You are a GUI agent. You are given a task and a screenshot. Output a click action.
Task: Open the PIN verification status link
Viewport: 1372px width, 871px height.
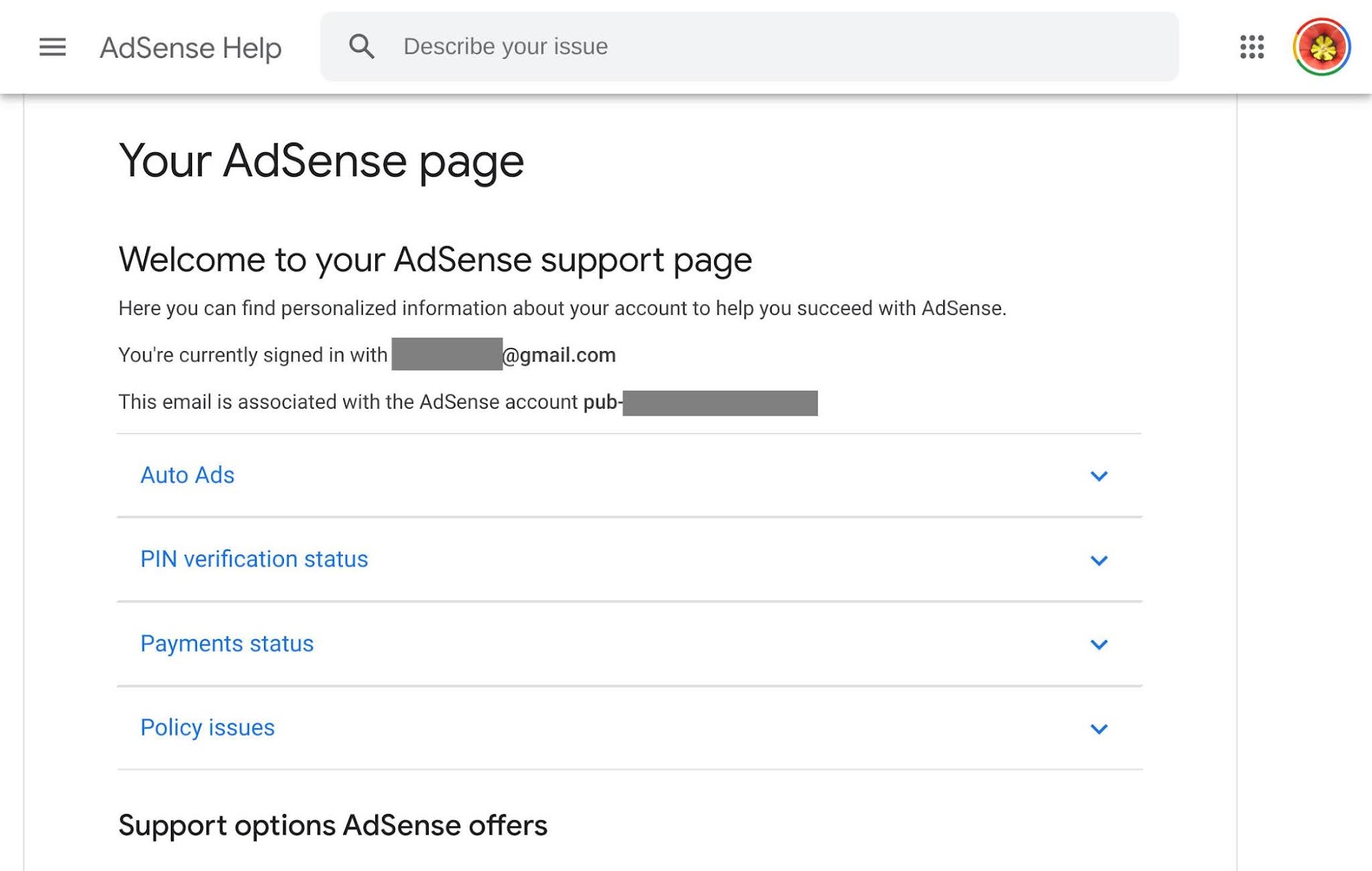254,560
